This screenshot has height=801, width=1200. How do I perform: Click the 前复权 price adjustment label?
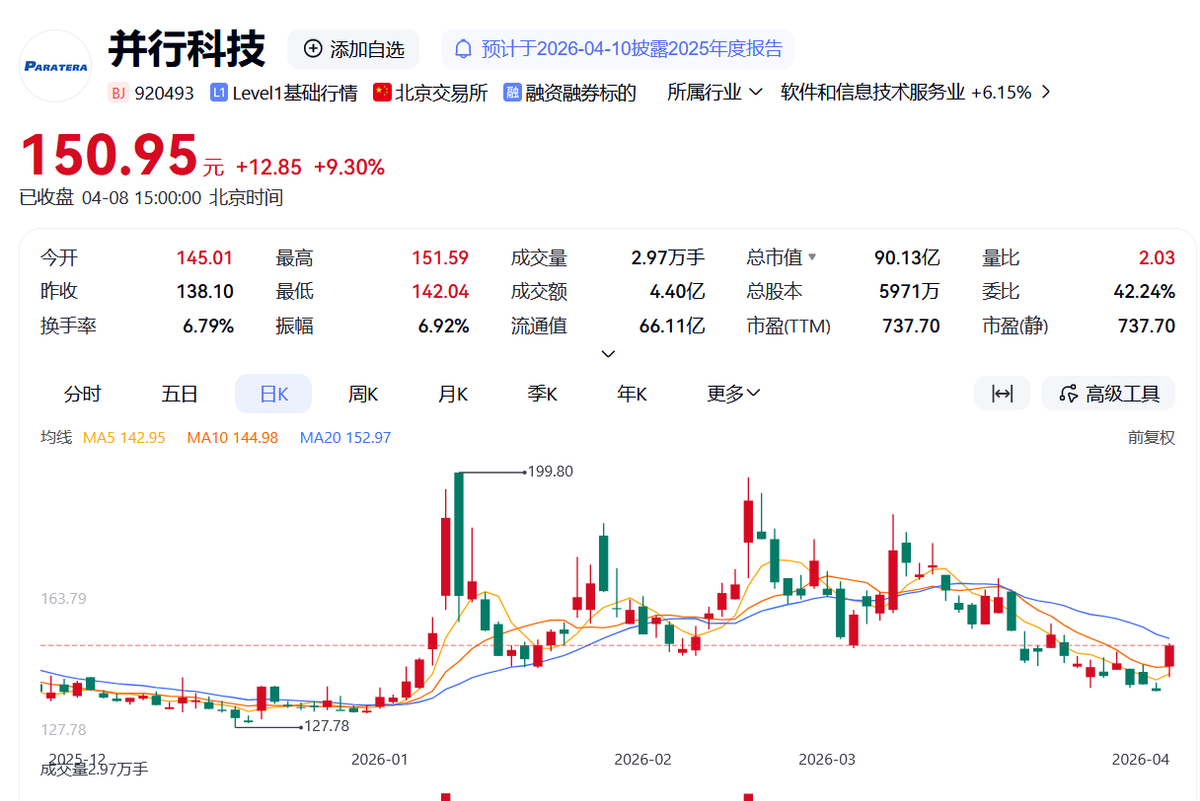(1151, 438)
